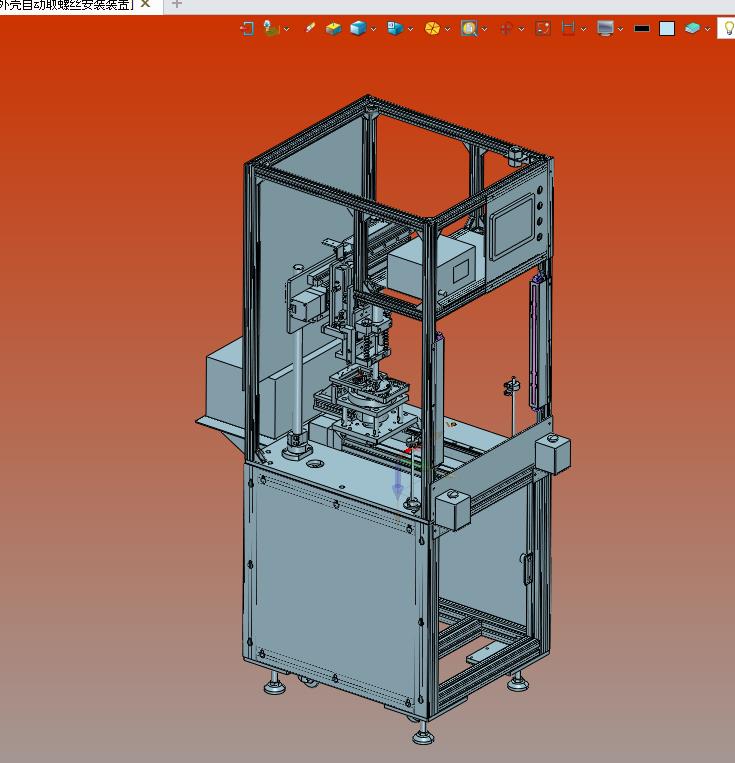The height and width of the screenshot is (763, 735).
Task: Select the touchscreen panel on the machine model
Action: point(511,227)
